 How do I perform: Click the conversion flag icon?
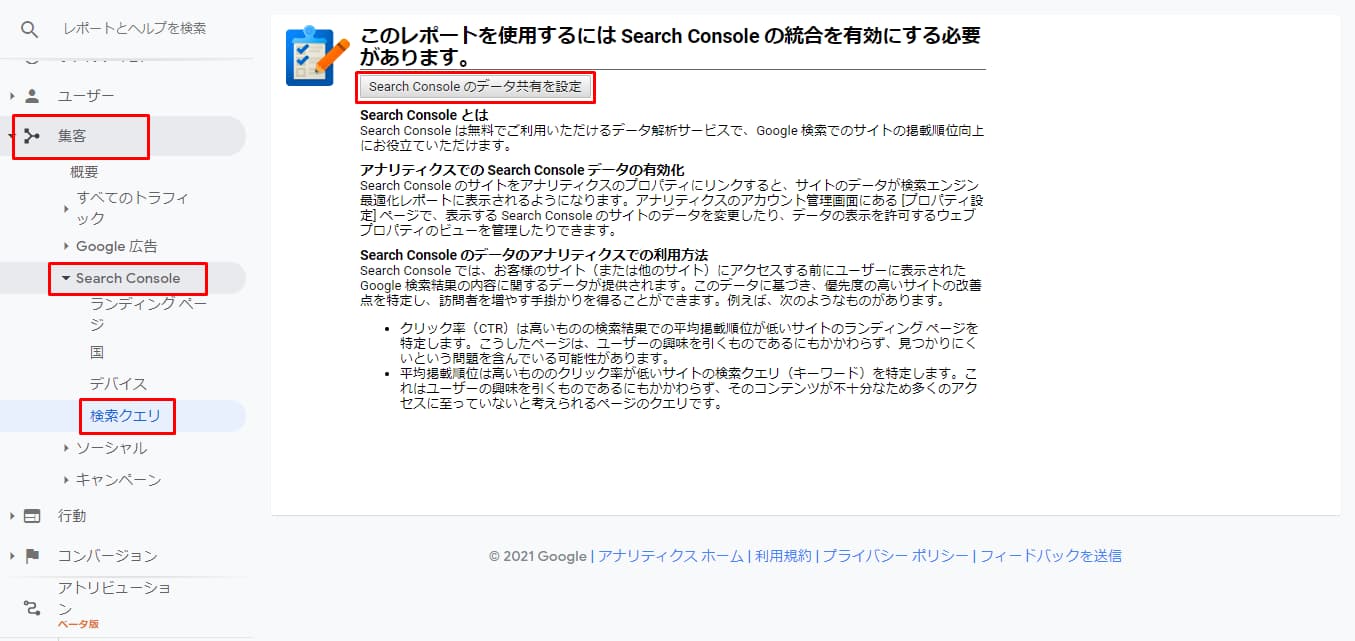[x=32, y=556]
